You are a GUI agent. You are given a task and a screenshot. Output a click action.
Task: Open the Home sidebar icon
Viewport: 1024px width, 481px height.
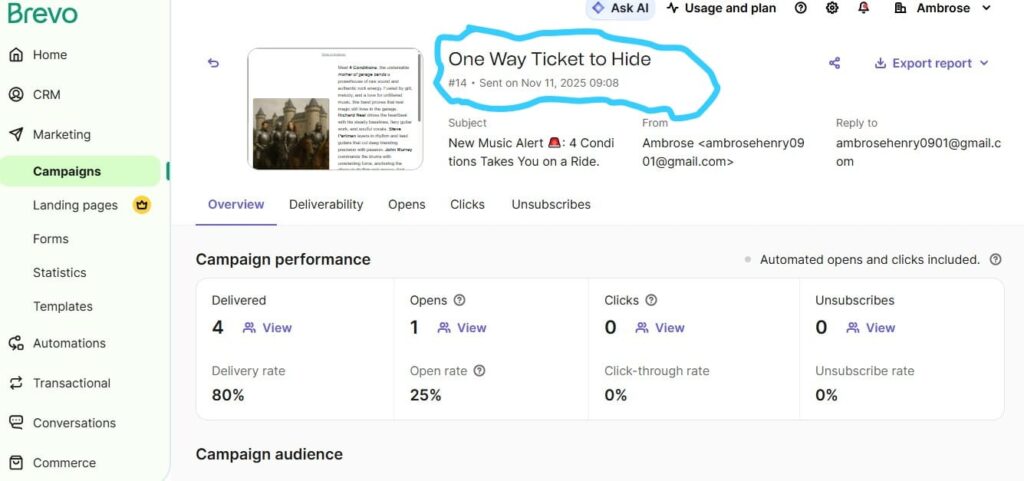(x=16, y=55)
